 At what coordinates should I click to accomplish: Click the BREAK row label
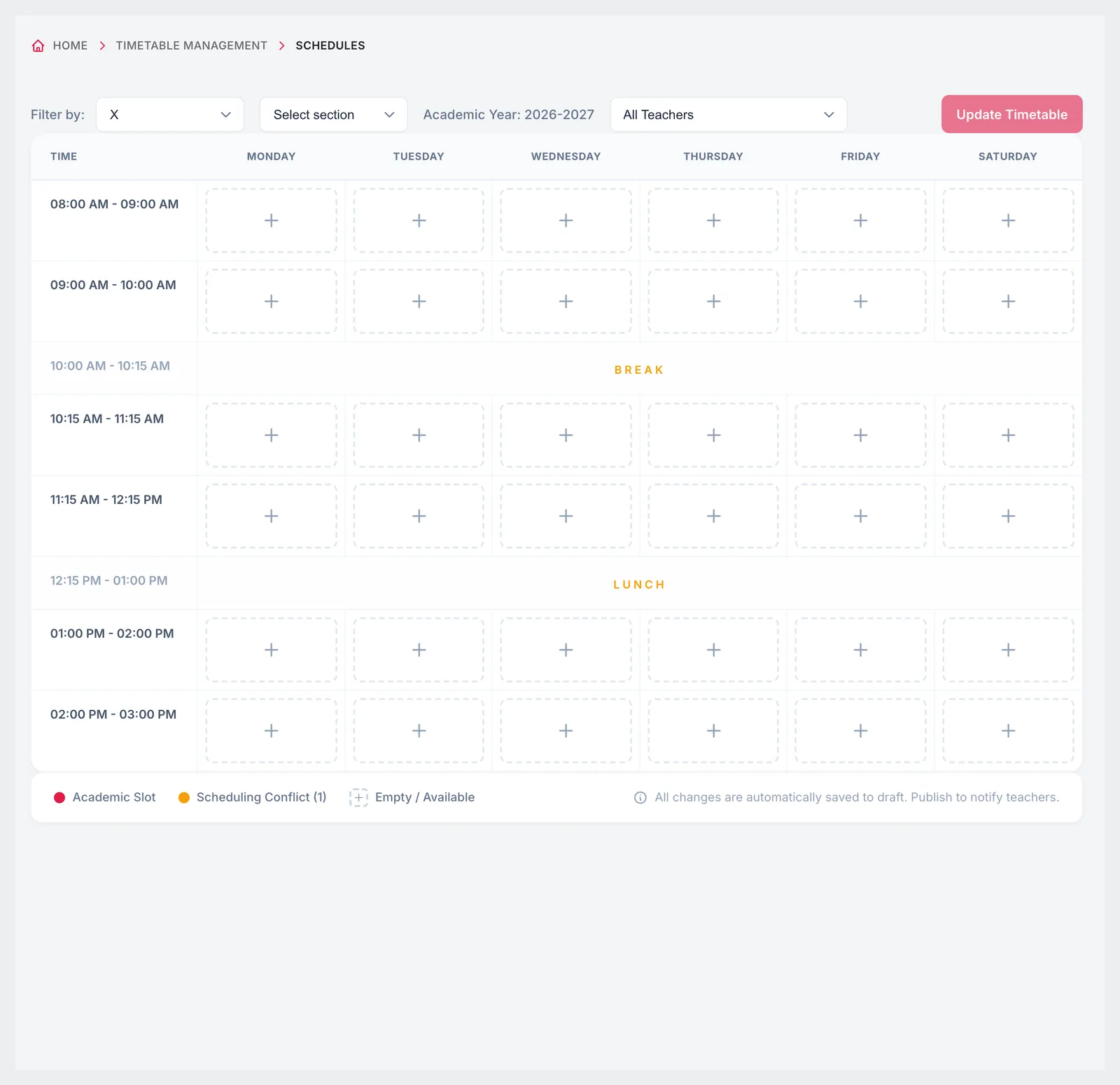coord(639,370)
